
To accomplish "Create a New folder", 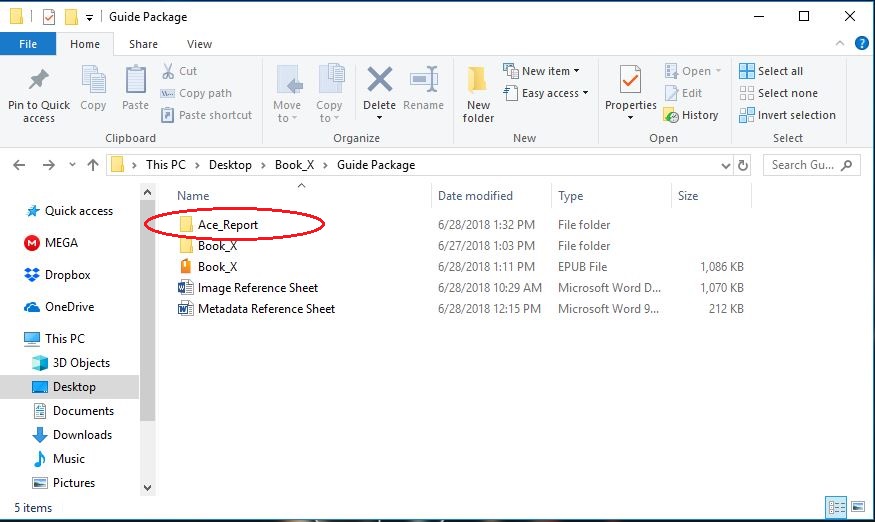I will coord(478,94).
